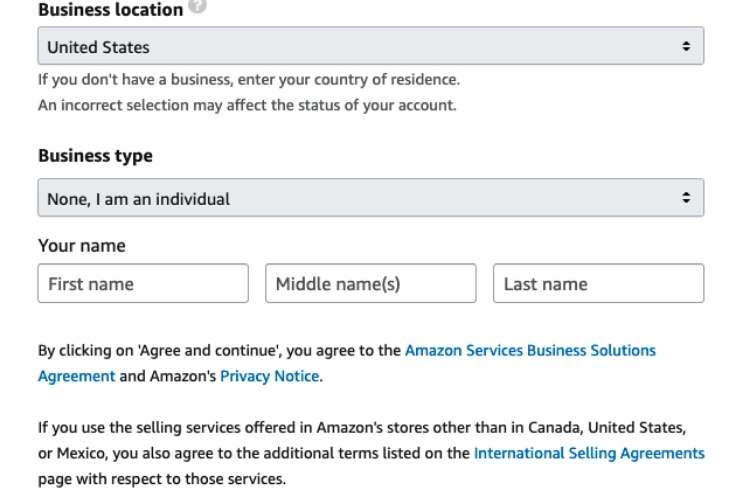Open Amazon's Privacy Notice link
750x500 pixels.
pos(270,376)
